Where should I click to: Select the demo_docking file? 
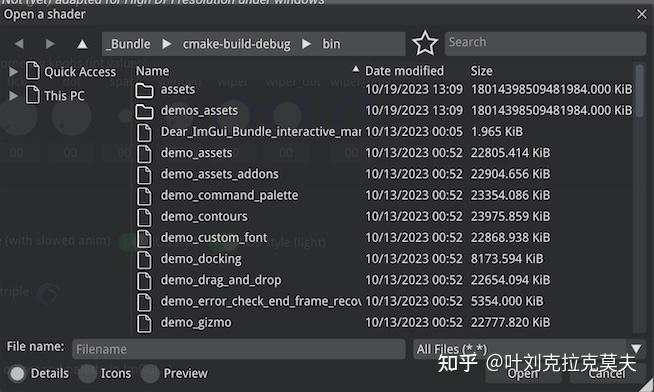click(201, 259)
